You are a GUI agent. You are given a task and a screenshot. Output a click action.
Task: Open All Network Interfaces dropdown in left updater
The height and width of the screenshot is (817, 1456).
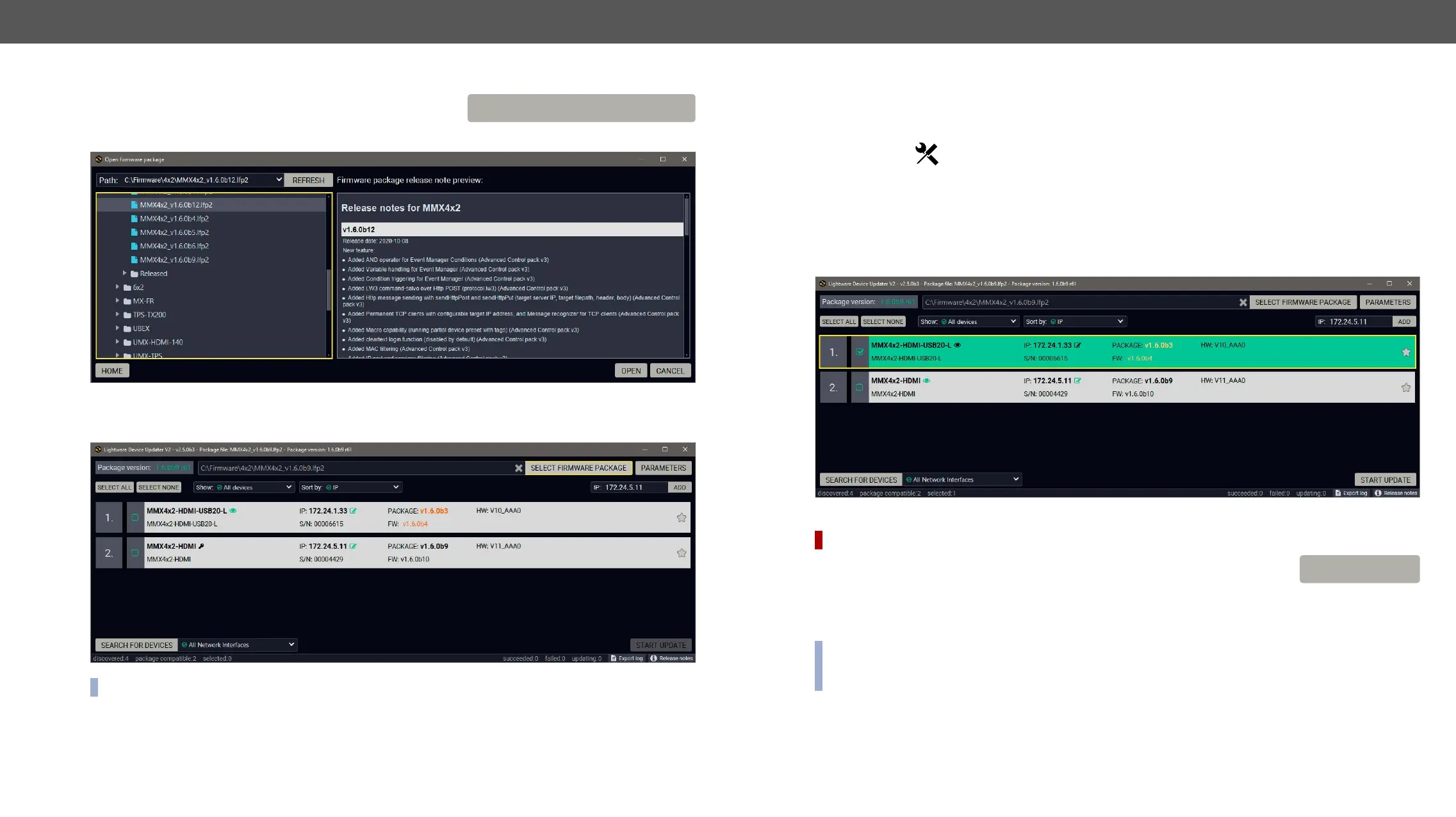coord(238,645)
